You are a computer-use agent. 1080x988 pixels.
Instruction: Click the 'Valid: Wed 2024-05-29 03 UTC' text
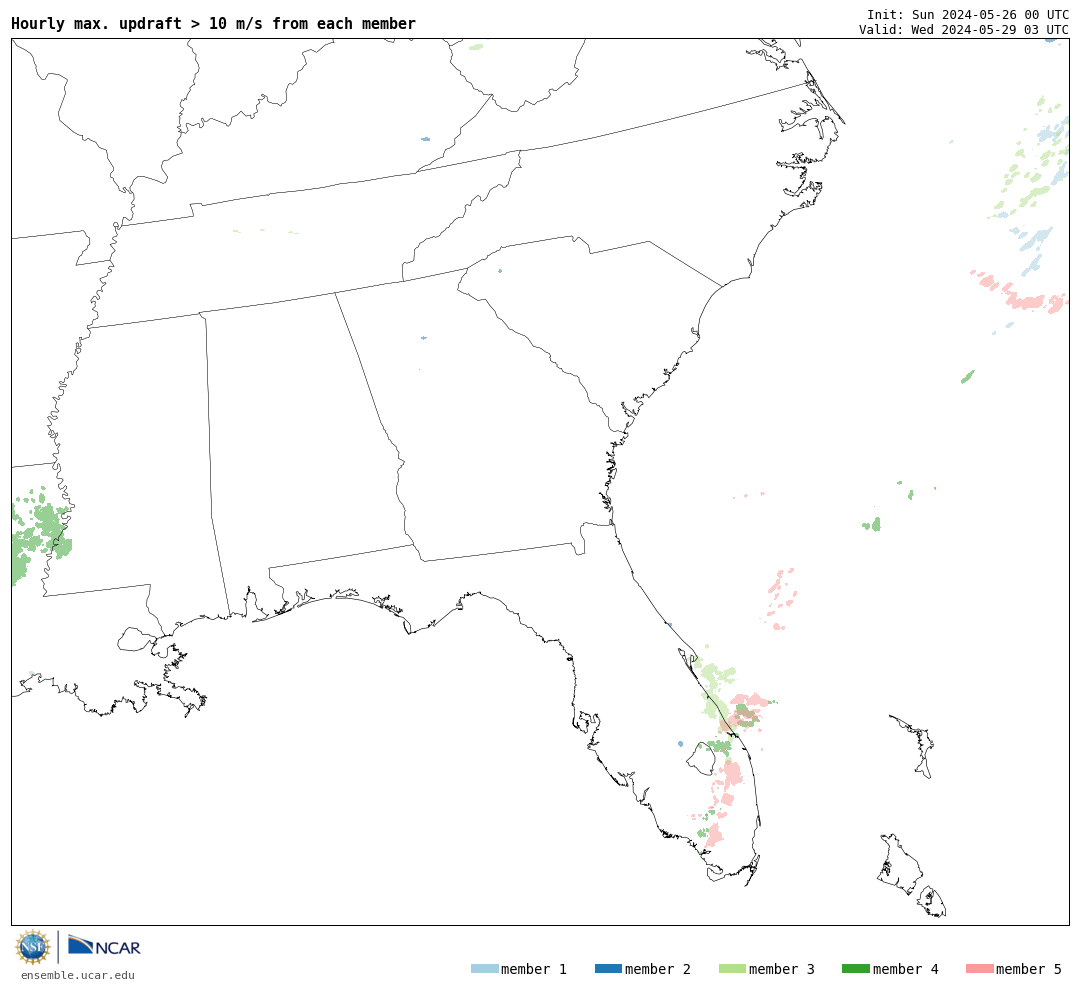964,30
